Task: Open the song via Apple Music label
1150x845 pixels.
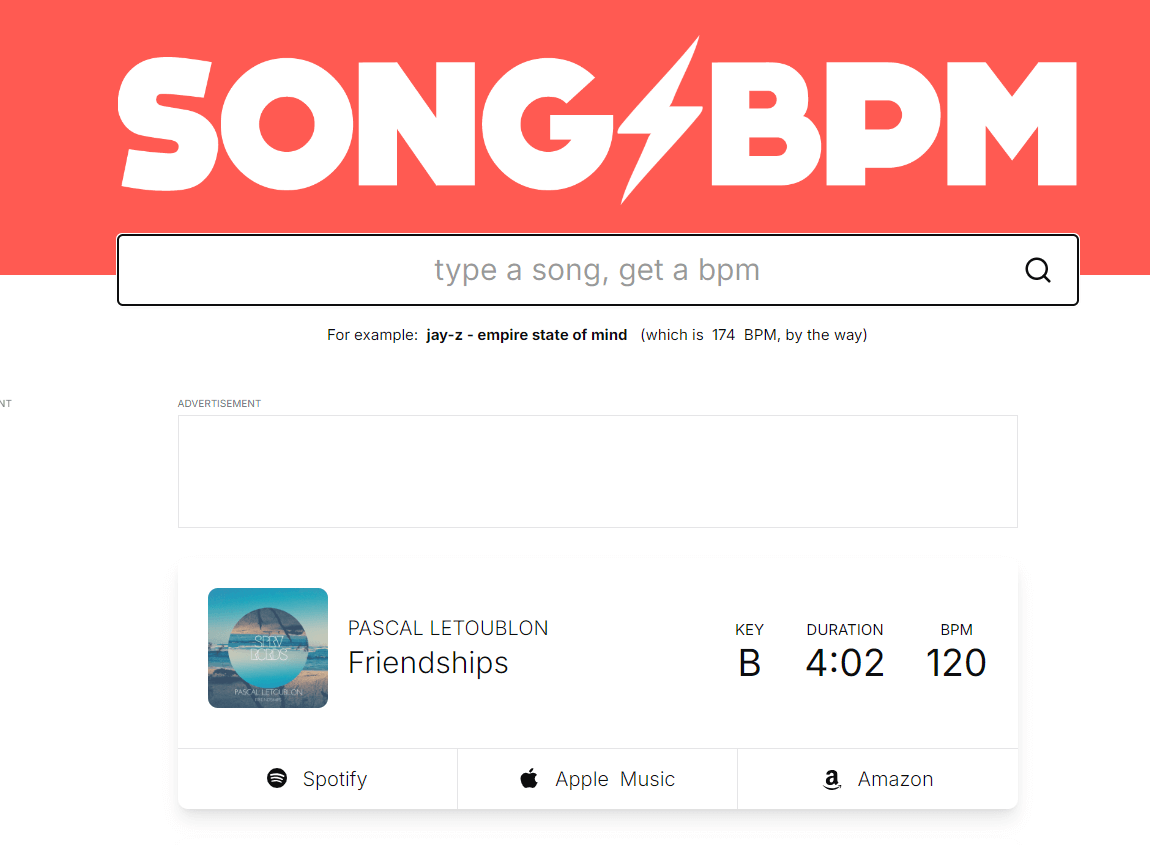Action: [x=615, y=779]
